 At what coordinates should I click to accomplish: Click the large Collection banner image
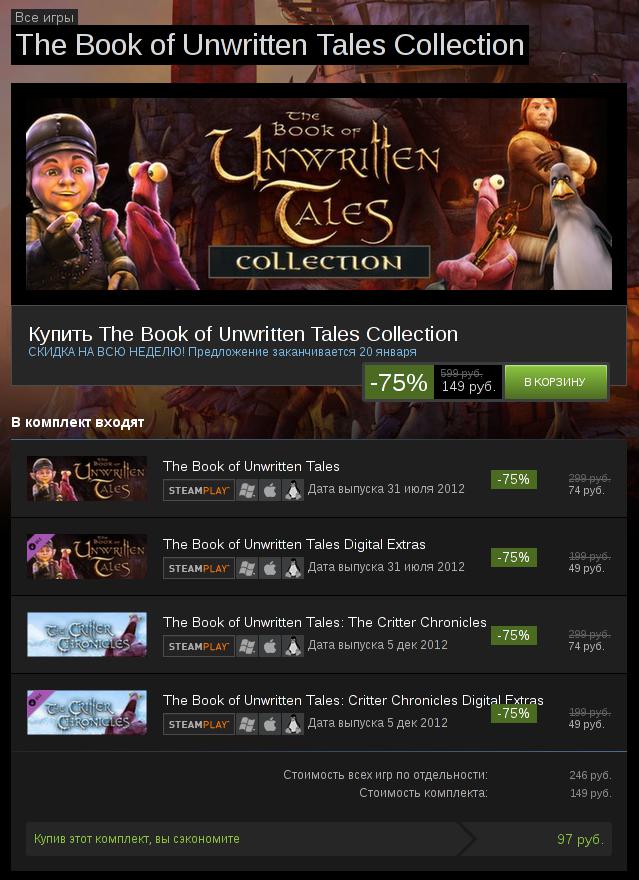(319, 194)
